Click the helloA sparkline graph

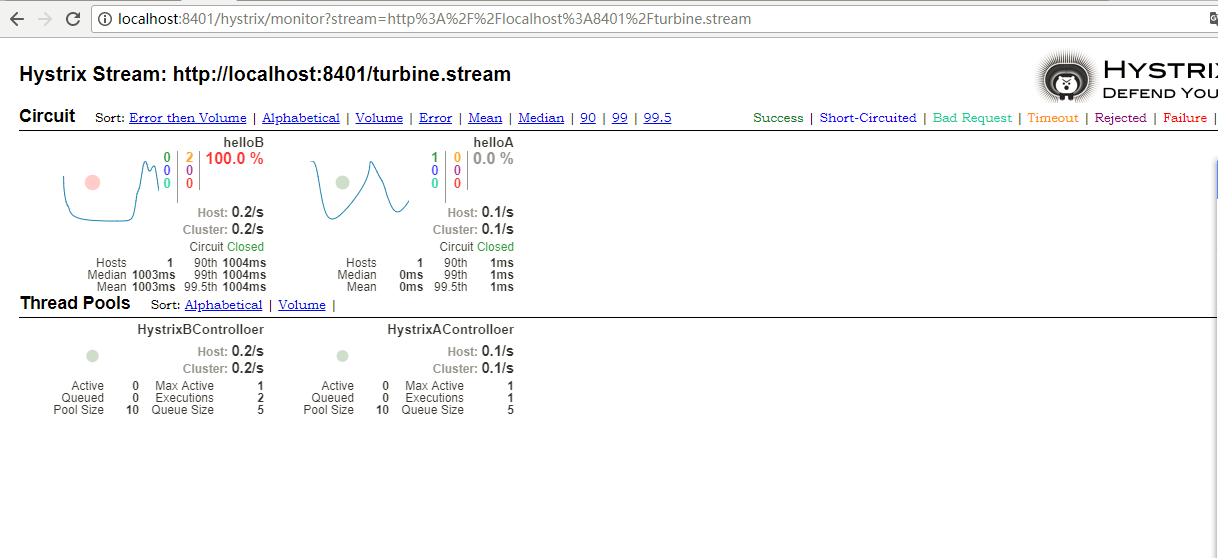pyautogui.click(x=361, y=190)
